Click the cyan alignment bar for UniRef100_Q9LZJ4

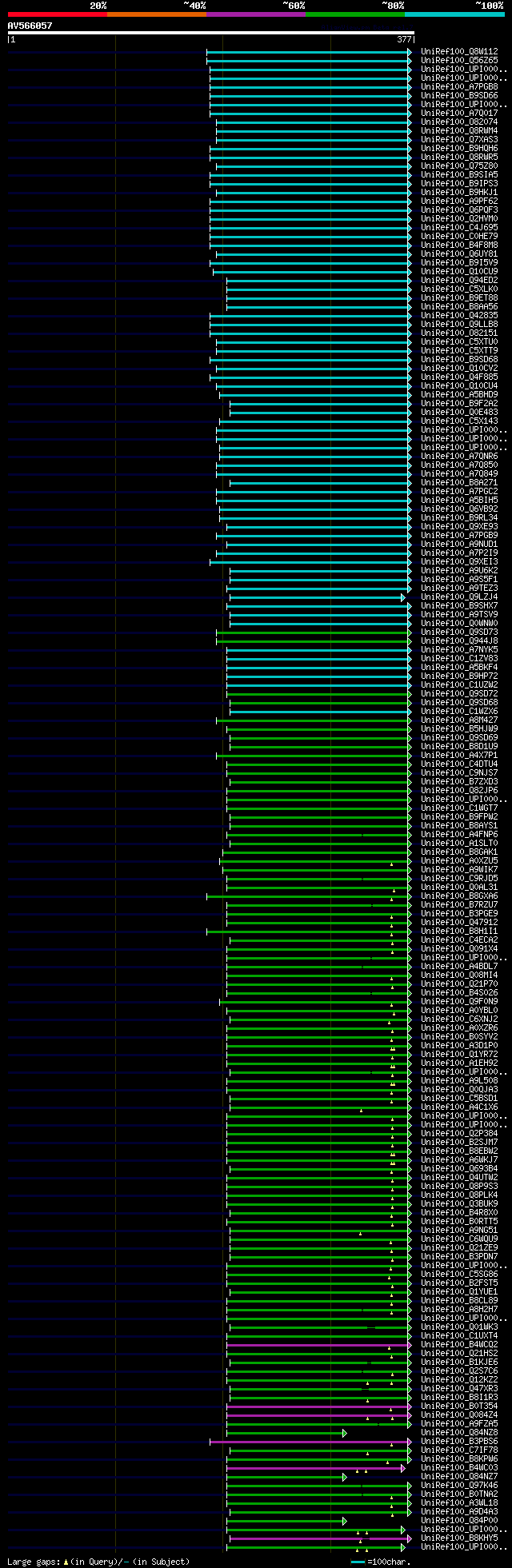(x=318, y=597)
